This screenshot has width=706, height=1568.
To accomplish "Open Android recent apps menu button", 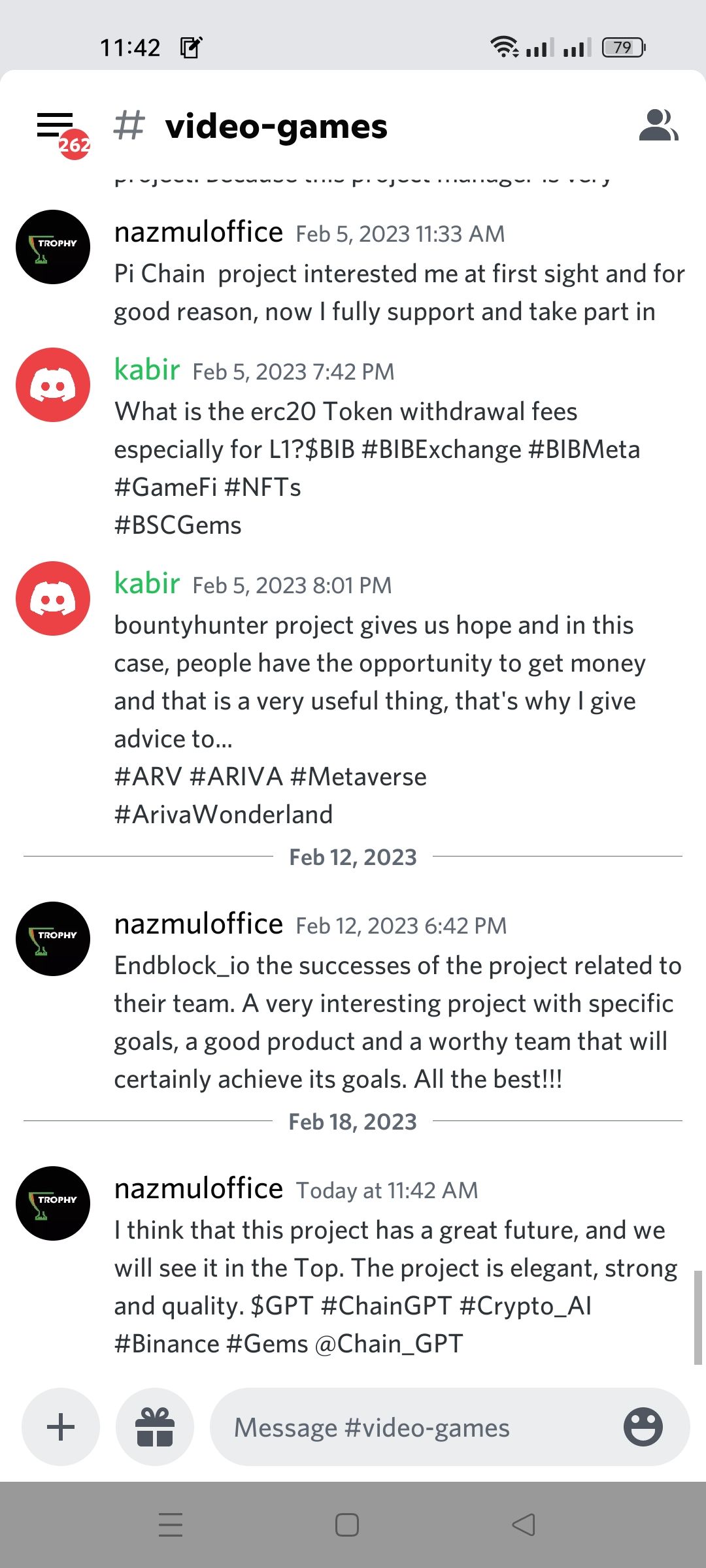I will pyautogui.click(x=171, y=1524).
